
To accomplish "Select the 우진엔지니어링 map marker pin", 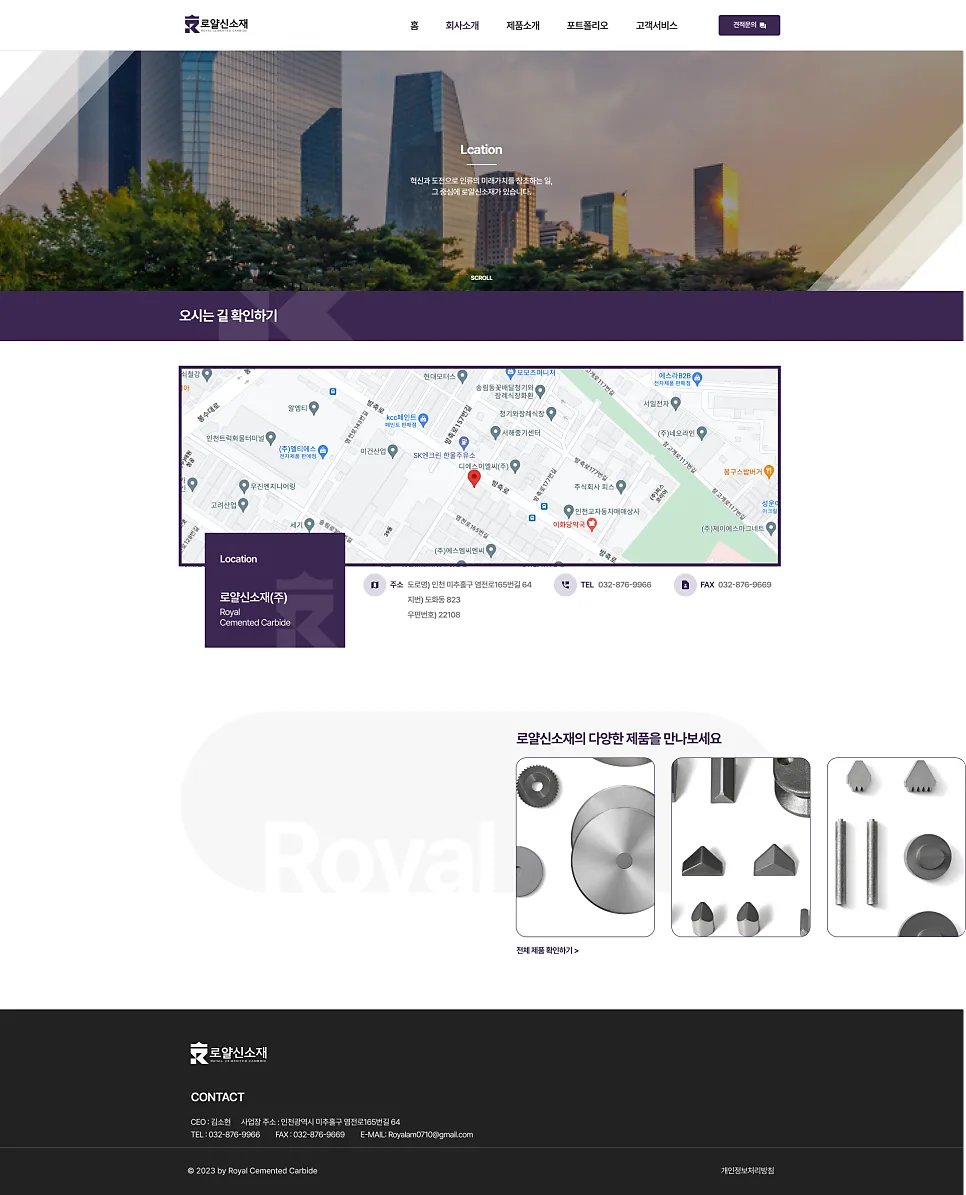I will tap(244, 485).
